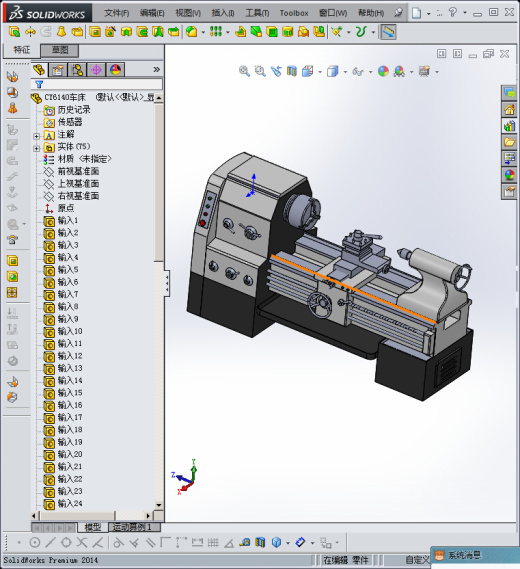Click the Zoom to Fit icon
The width and height of the screenshot is (520, 569).
pos(244,71)
